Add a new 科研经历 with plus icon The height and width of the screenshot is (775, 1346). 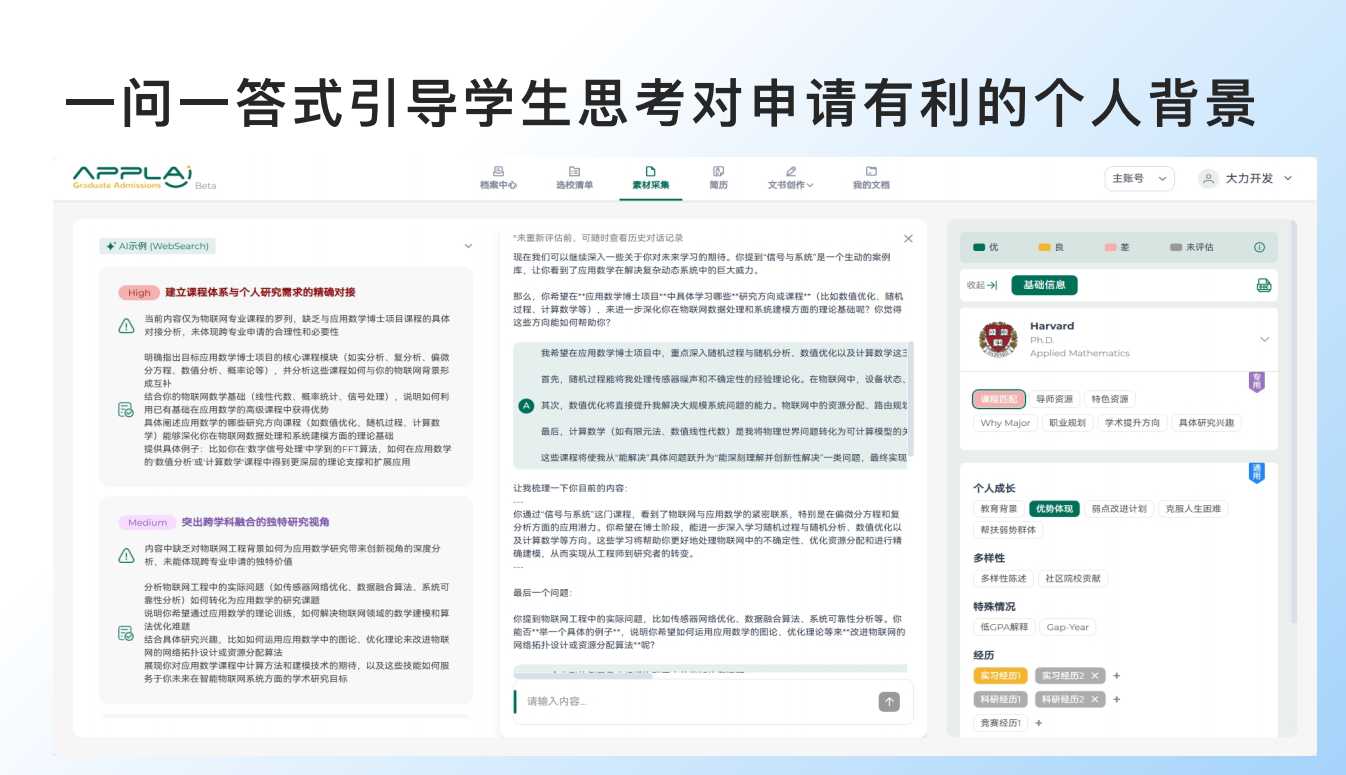coord(1117,700)
